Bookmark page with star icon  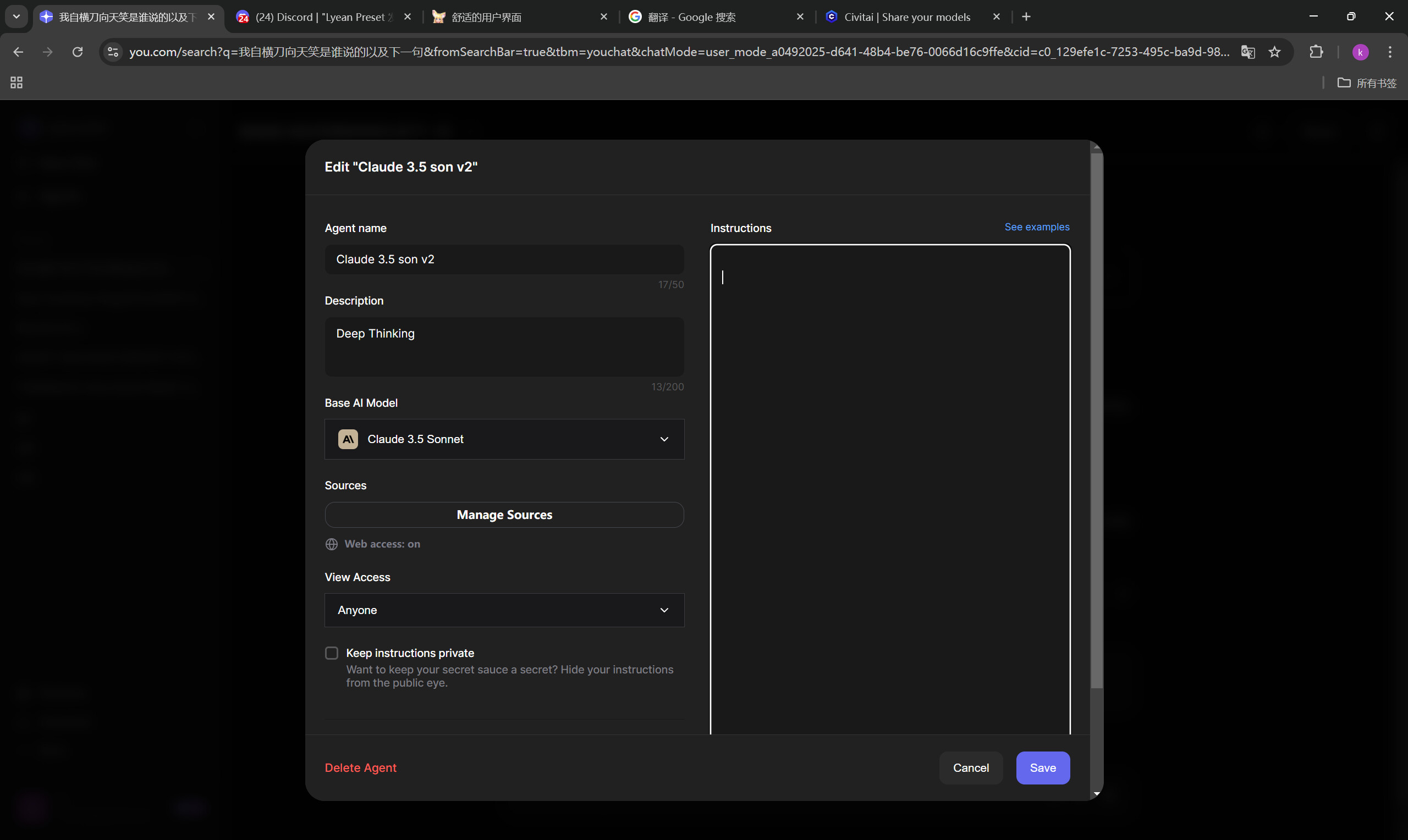(1274, 52)
